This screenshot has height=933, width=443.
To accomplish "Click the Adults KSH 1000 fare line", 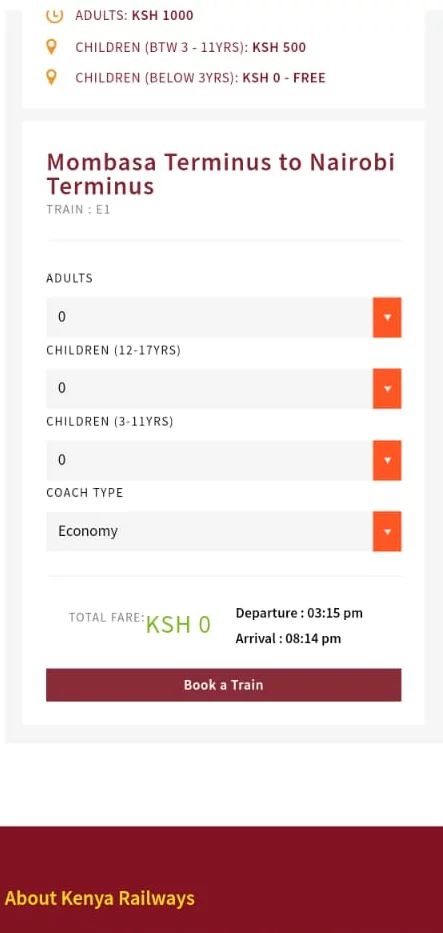I will pos(134,16).
